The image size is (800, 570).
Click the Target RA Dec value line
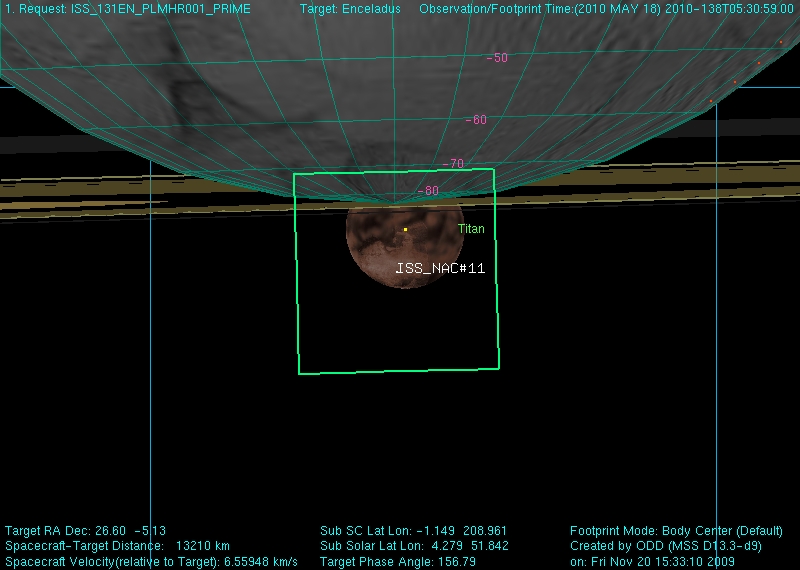pos(85,531)
